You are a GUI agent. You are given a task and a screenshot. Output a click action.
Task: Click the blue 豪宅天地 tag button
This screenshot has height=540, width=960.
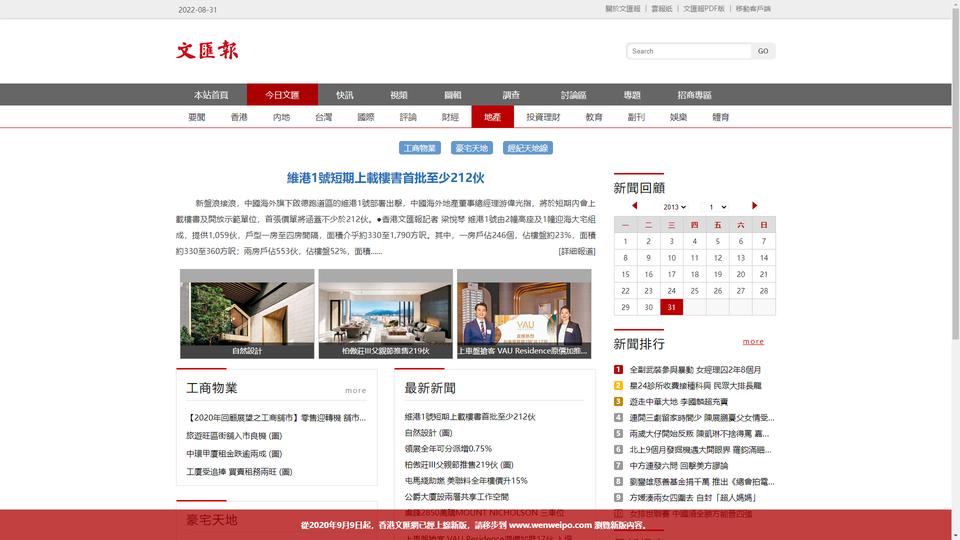tap(471, 148)
